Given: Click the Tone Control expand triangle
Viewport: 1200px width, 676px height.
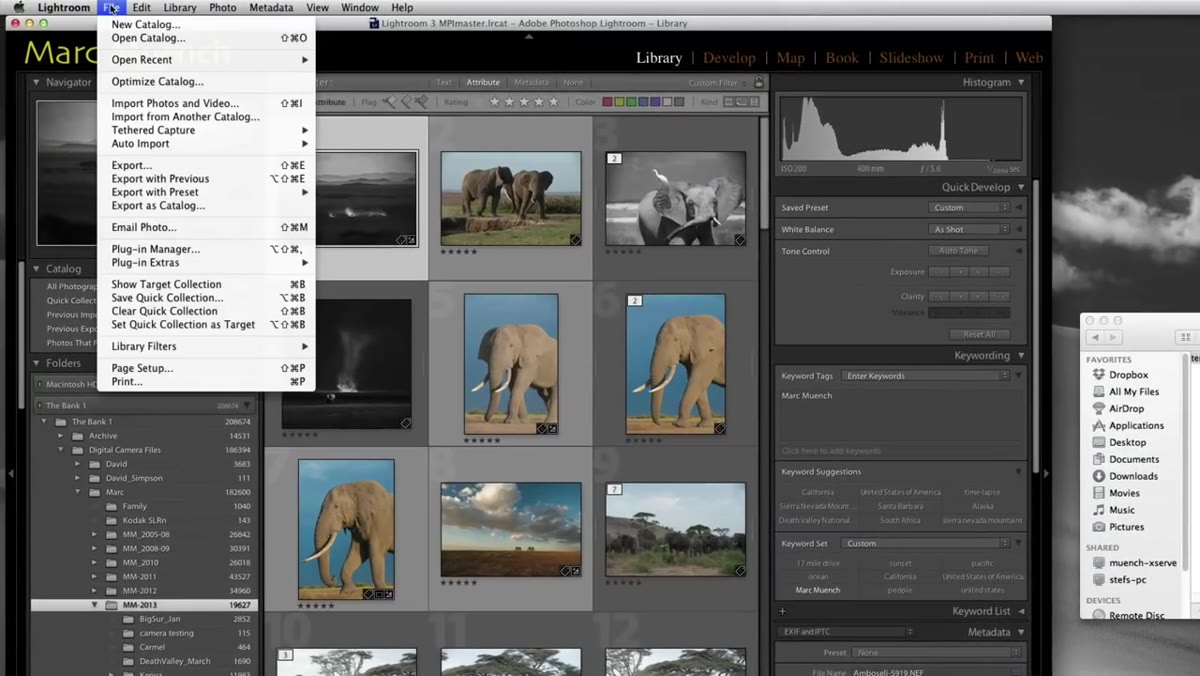Looking at the screenshot, I should tap(1019, 251).
